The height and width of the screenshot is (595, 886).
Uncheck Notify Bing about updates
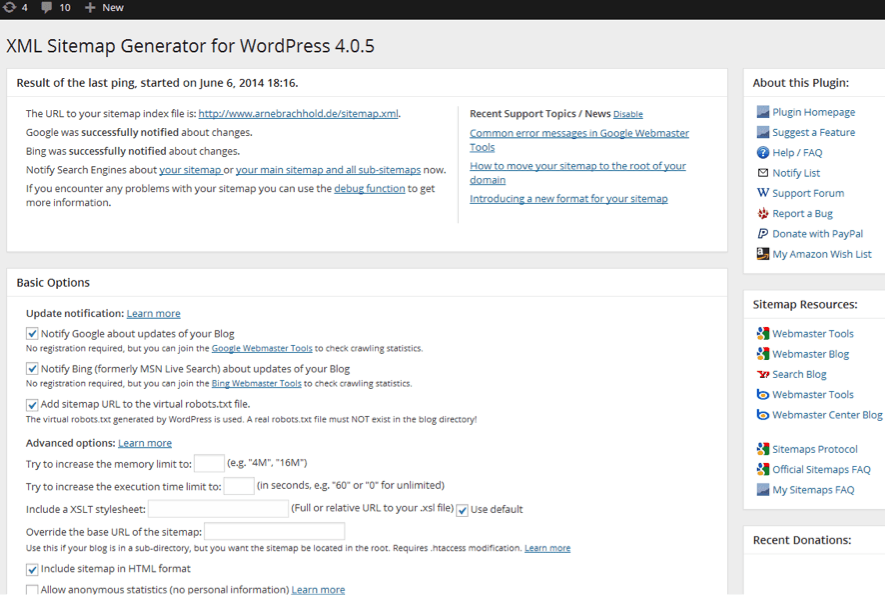coord(32,369)
